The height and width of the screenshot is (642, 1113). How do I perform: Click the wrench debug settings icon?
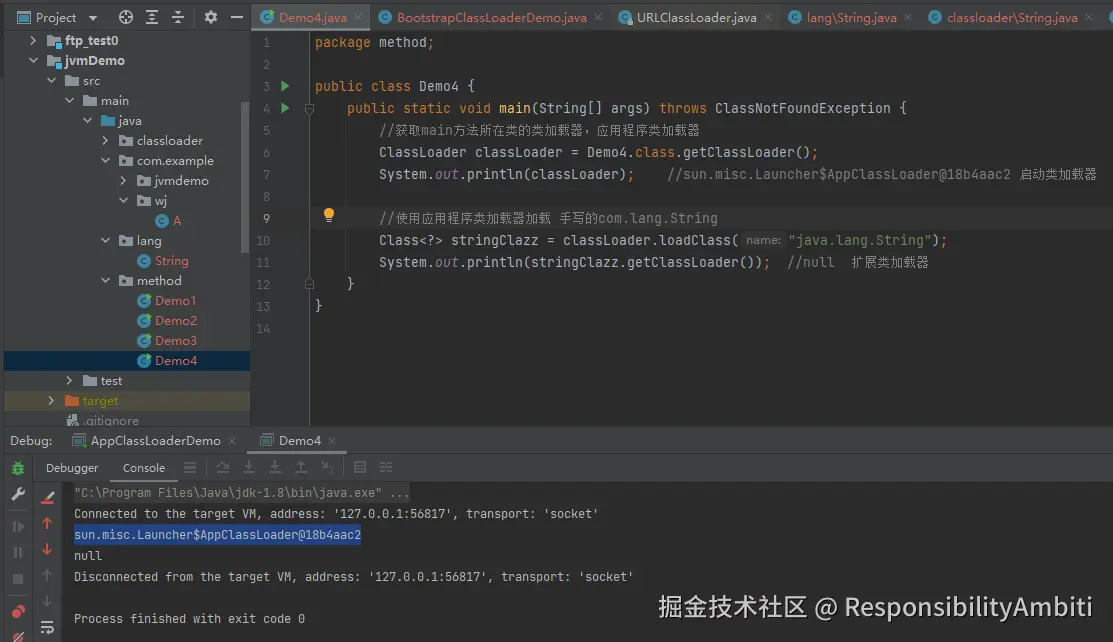click(x=18, y=494)
